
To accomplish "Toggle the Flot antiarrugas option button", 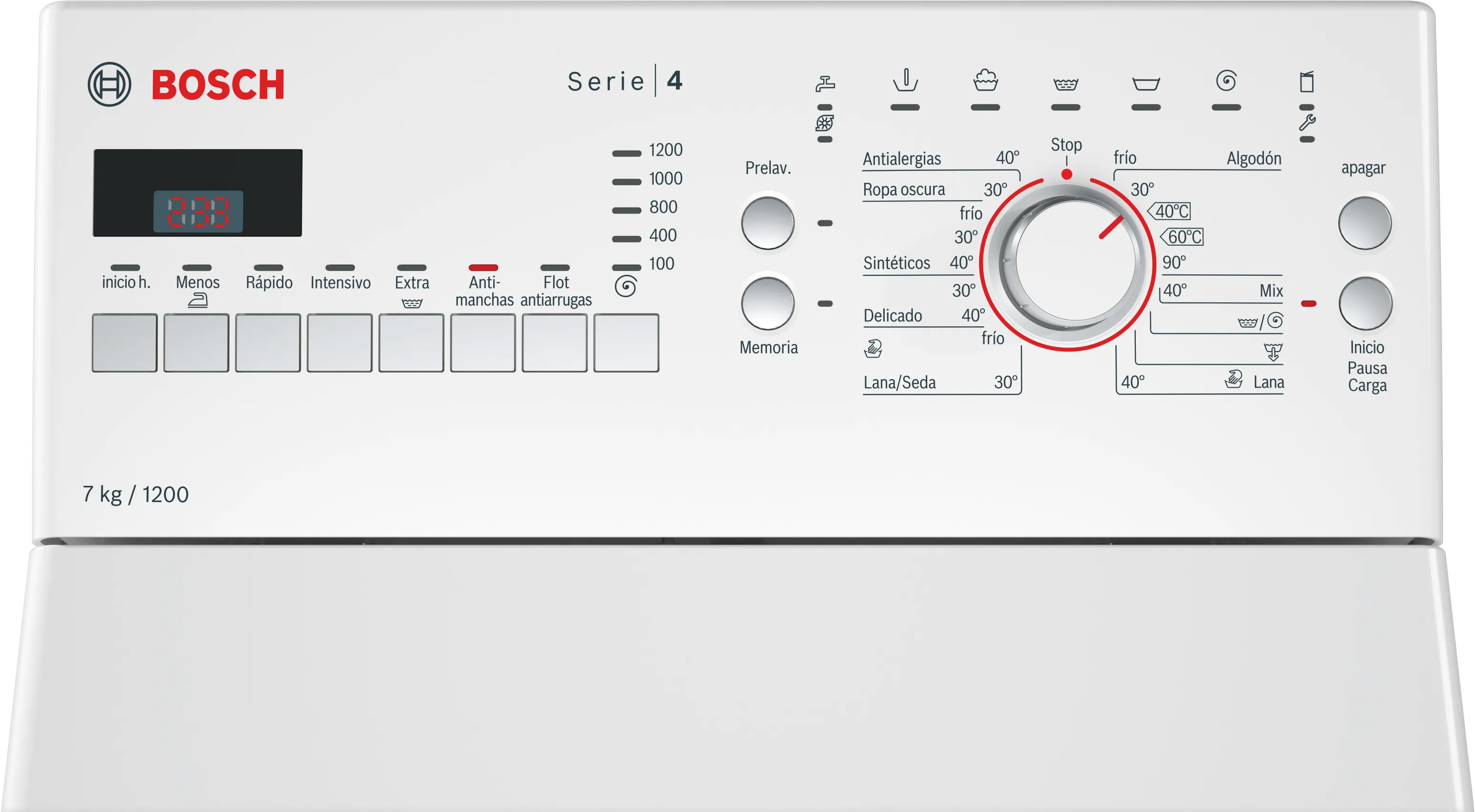I will click(554, 343).
